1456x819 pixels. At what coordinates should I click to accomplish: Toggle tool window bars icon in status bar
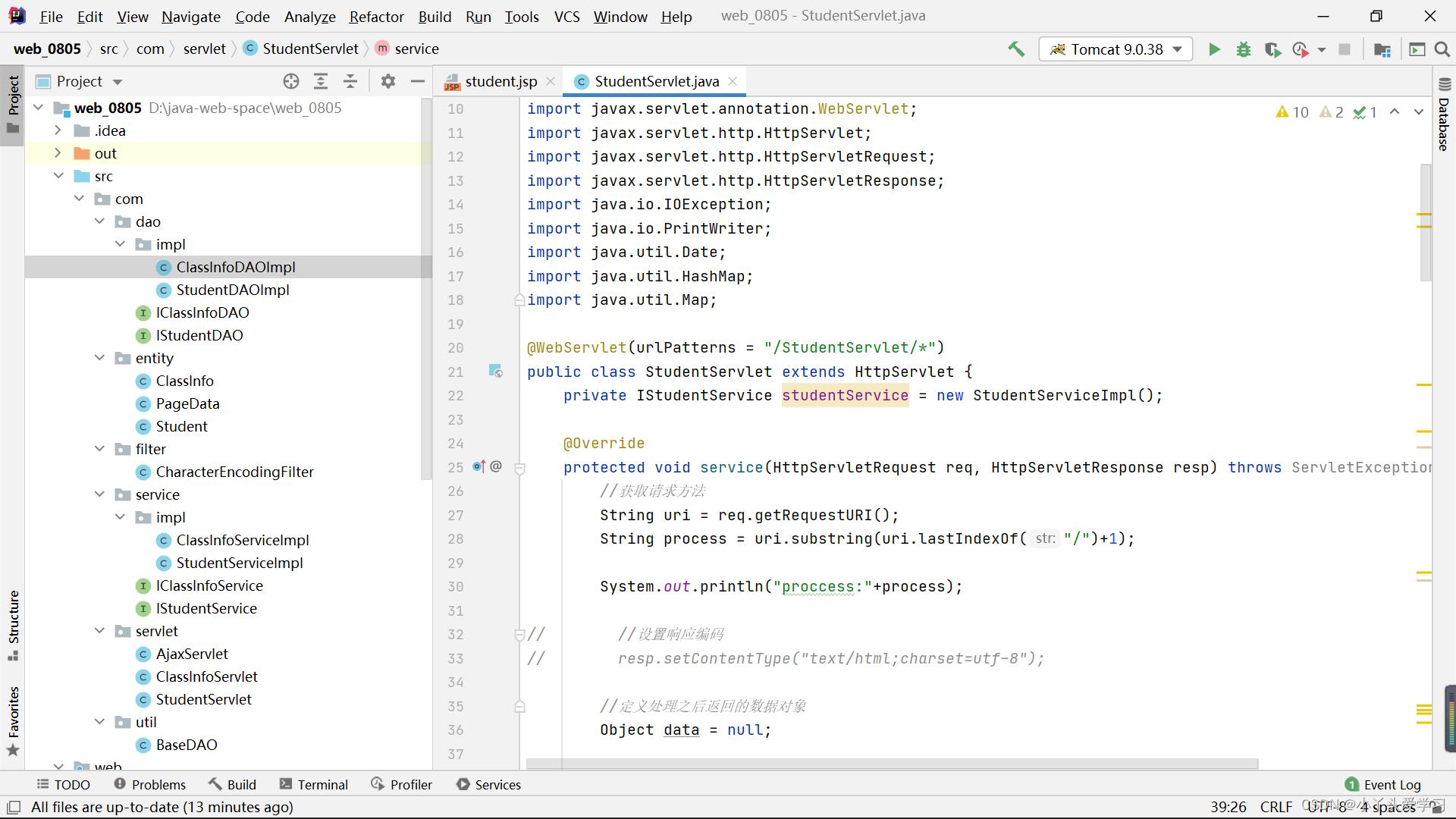click(14, 807)
